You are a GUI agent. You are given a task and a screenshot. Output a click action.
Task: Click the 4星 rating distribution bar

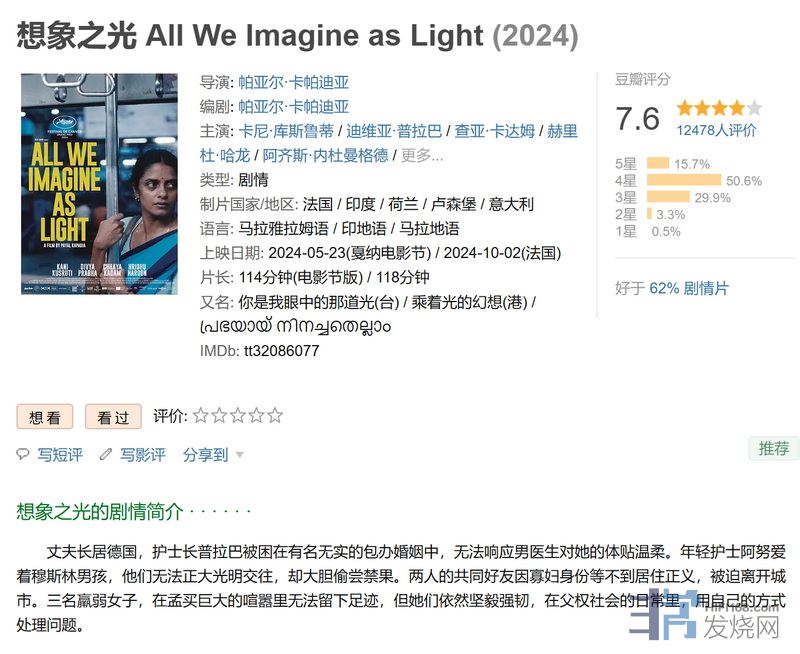(685, 181)
